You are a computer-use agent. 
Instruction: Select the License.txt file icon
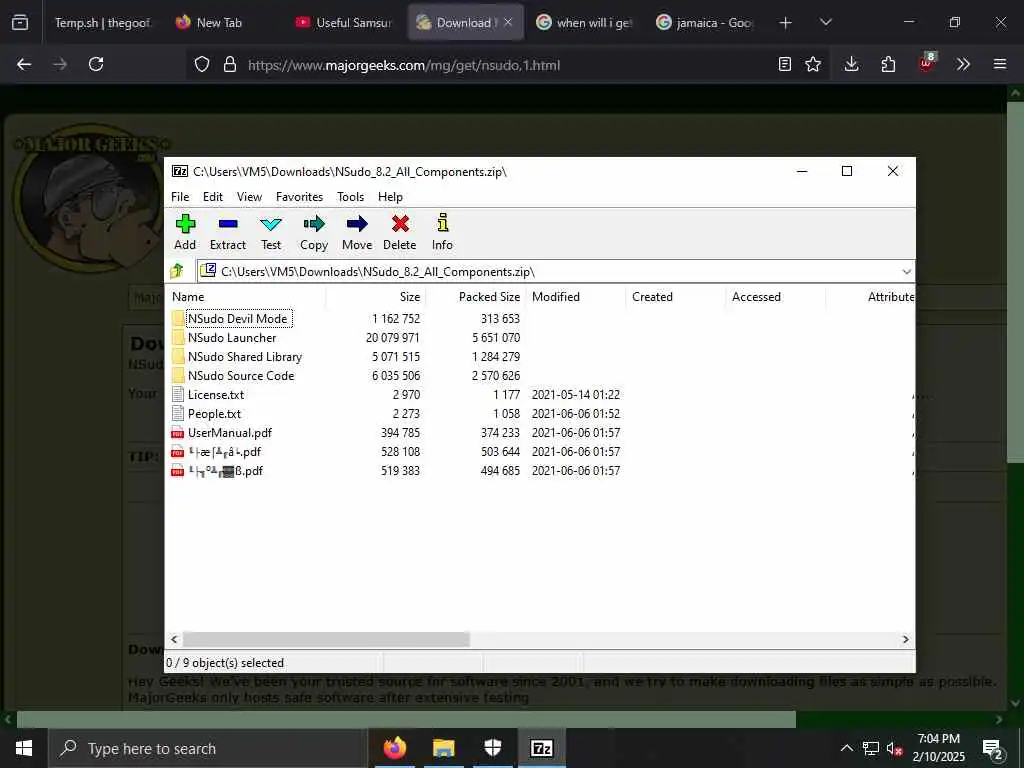pos(178,394)
